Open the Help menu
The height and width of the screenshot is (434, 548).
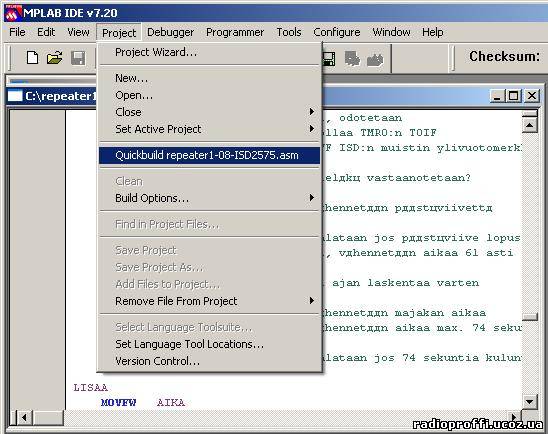432,32
